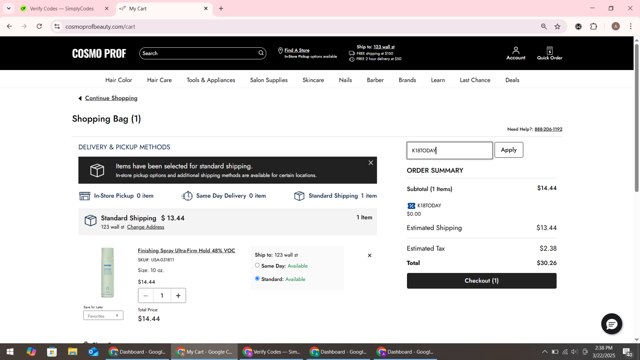Screen dimensions: 640x360
Task: Click Continue Shopping link
Action: click(x=111, y=98)
